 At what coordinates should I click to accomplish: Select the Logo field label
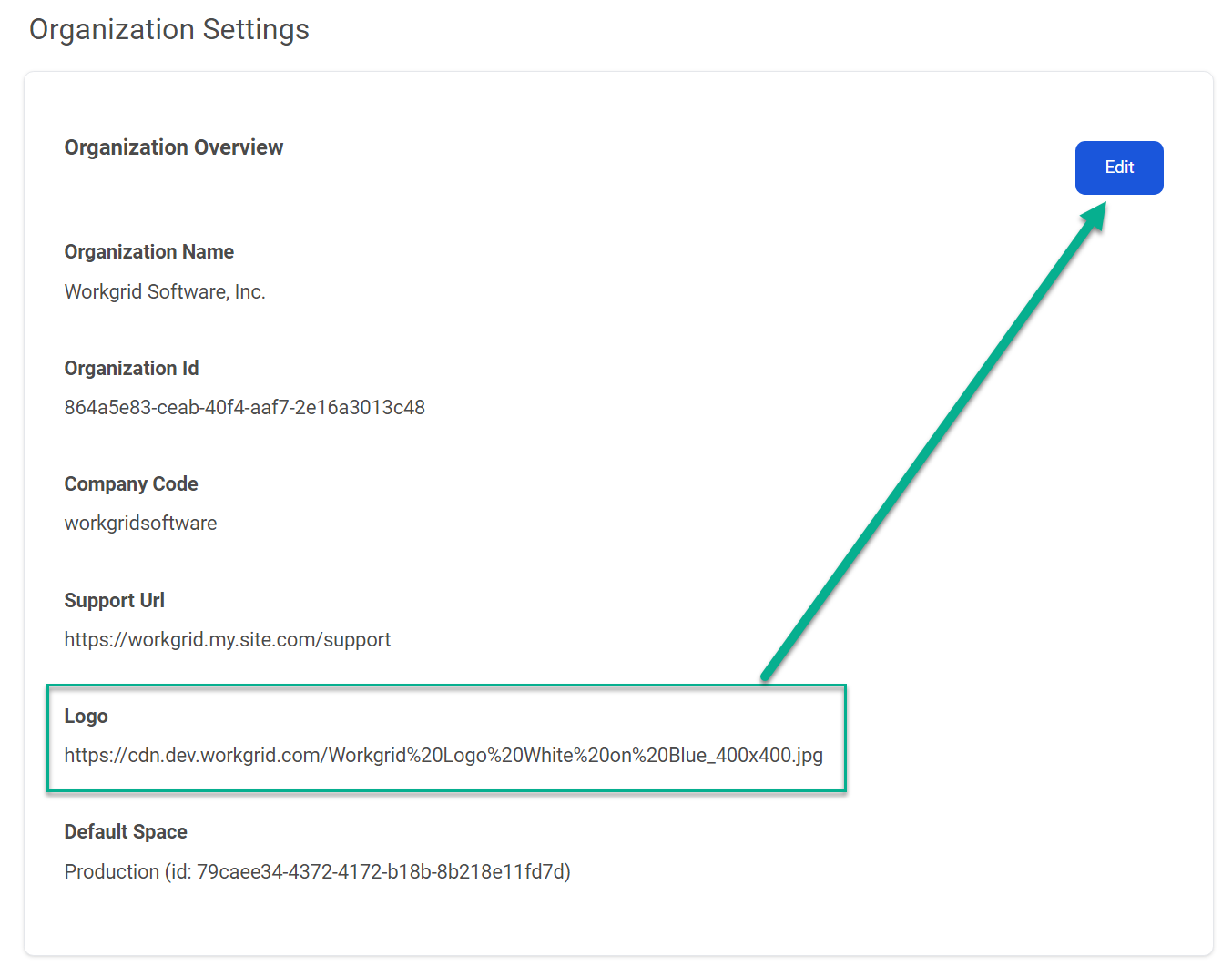86,716
